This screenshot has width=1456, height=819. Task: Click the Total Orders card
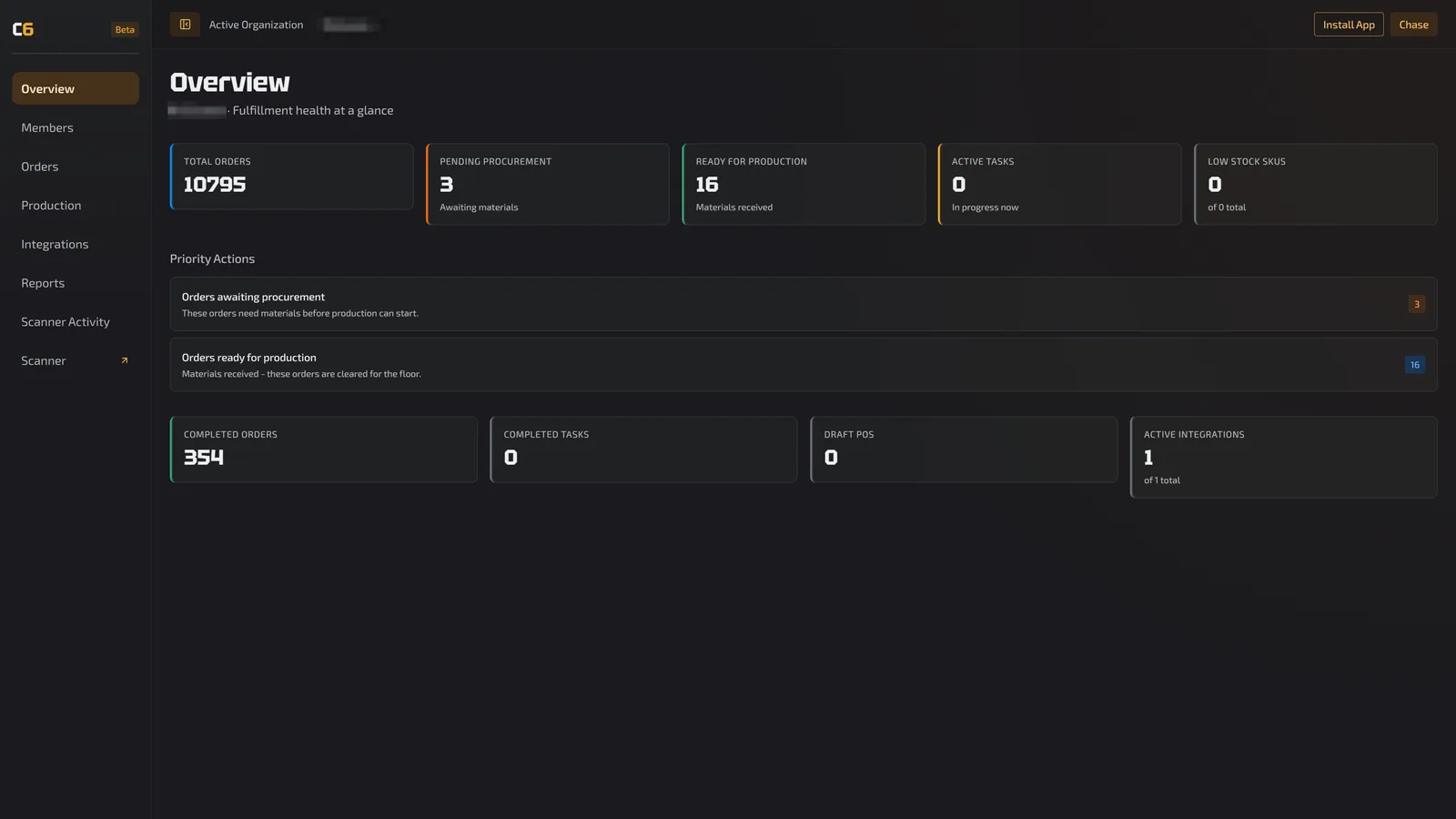tap(291, 177)
